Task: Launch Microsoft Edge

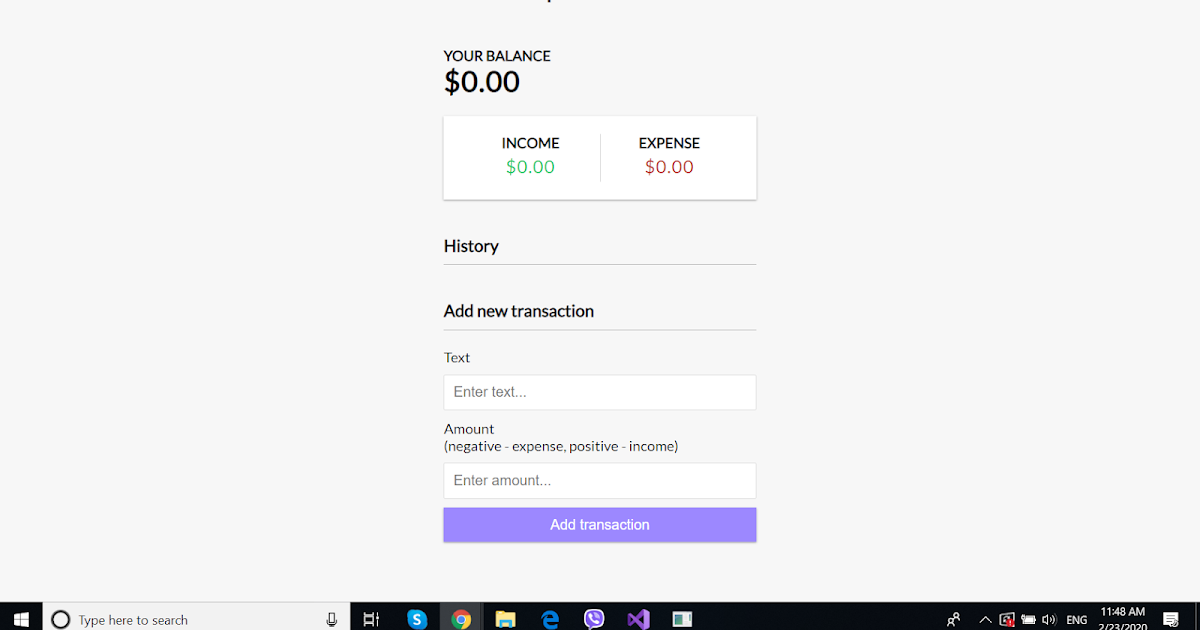Action: click(x=549, y=618)
